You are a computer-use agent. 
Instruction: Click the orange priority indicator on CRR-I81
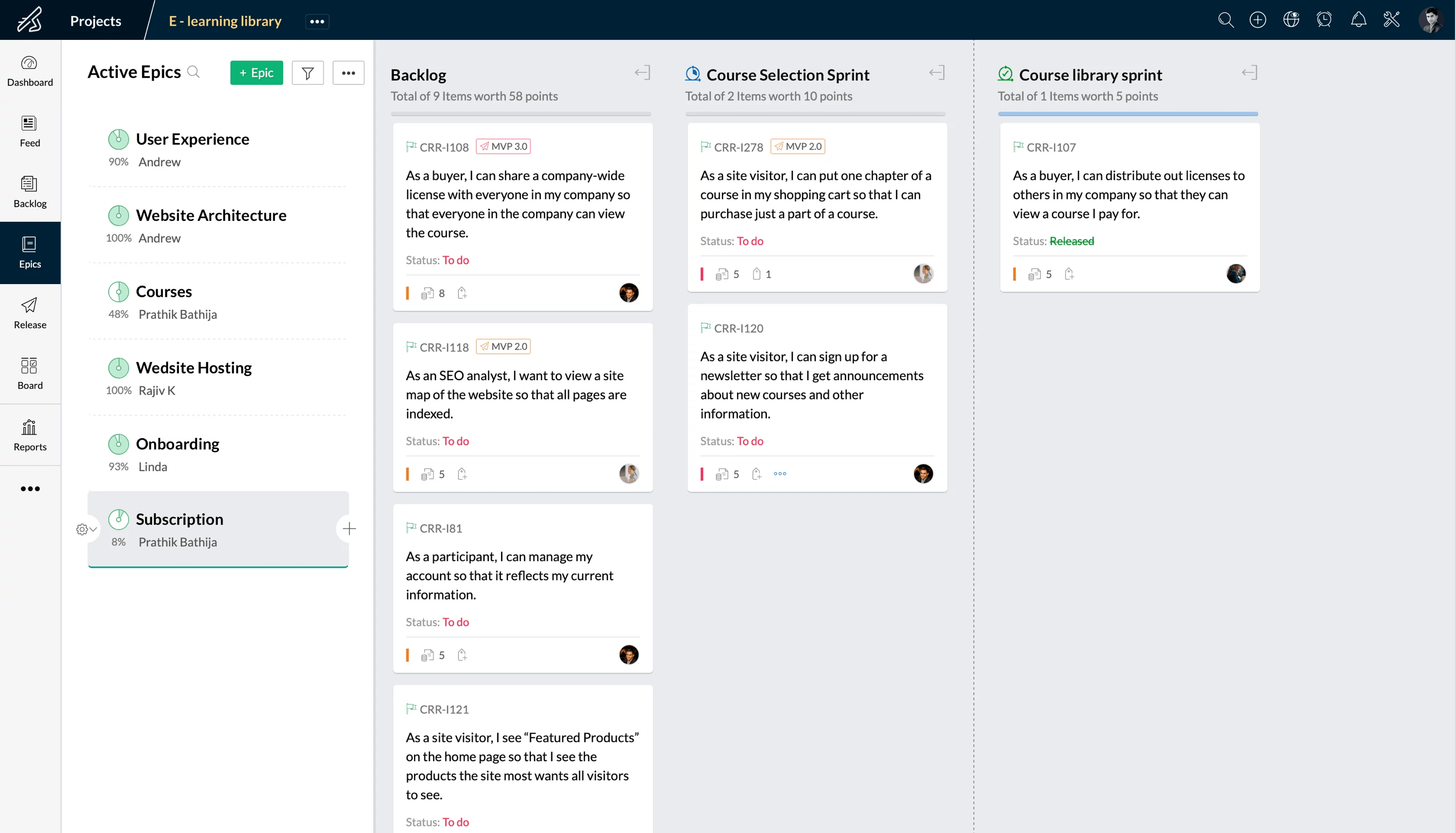click(x=408, y=655)
